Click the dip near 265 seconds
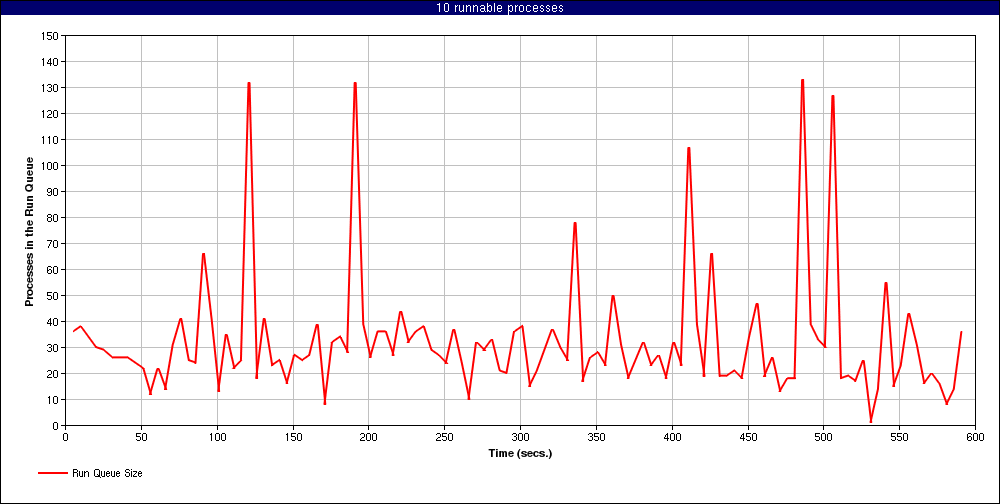This screenshot has width=1000, height=504. [469, 399]
